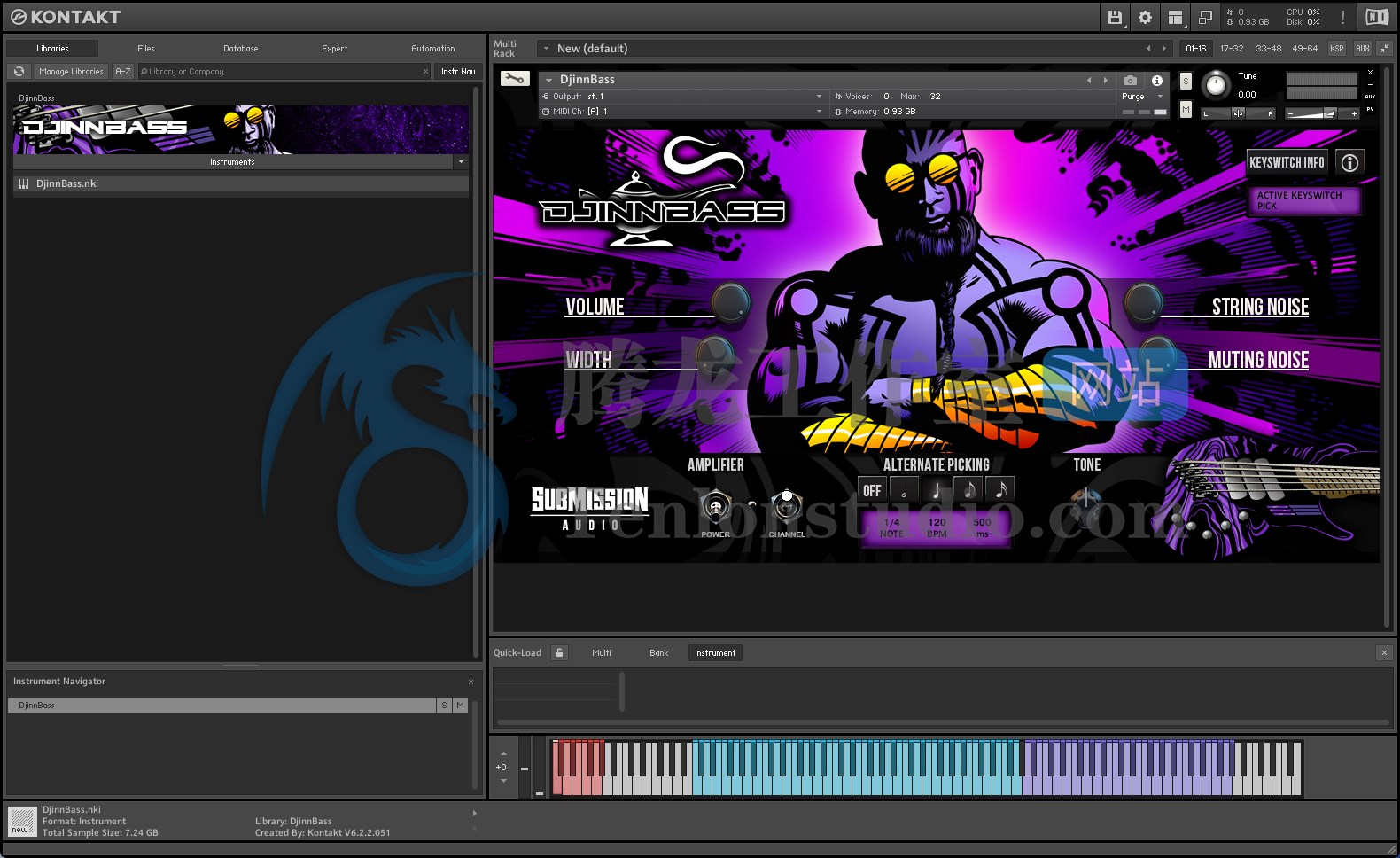Screen dimensions: 1400x858
Task: Toggle A-Z library sorting
Action: point(123,72)
